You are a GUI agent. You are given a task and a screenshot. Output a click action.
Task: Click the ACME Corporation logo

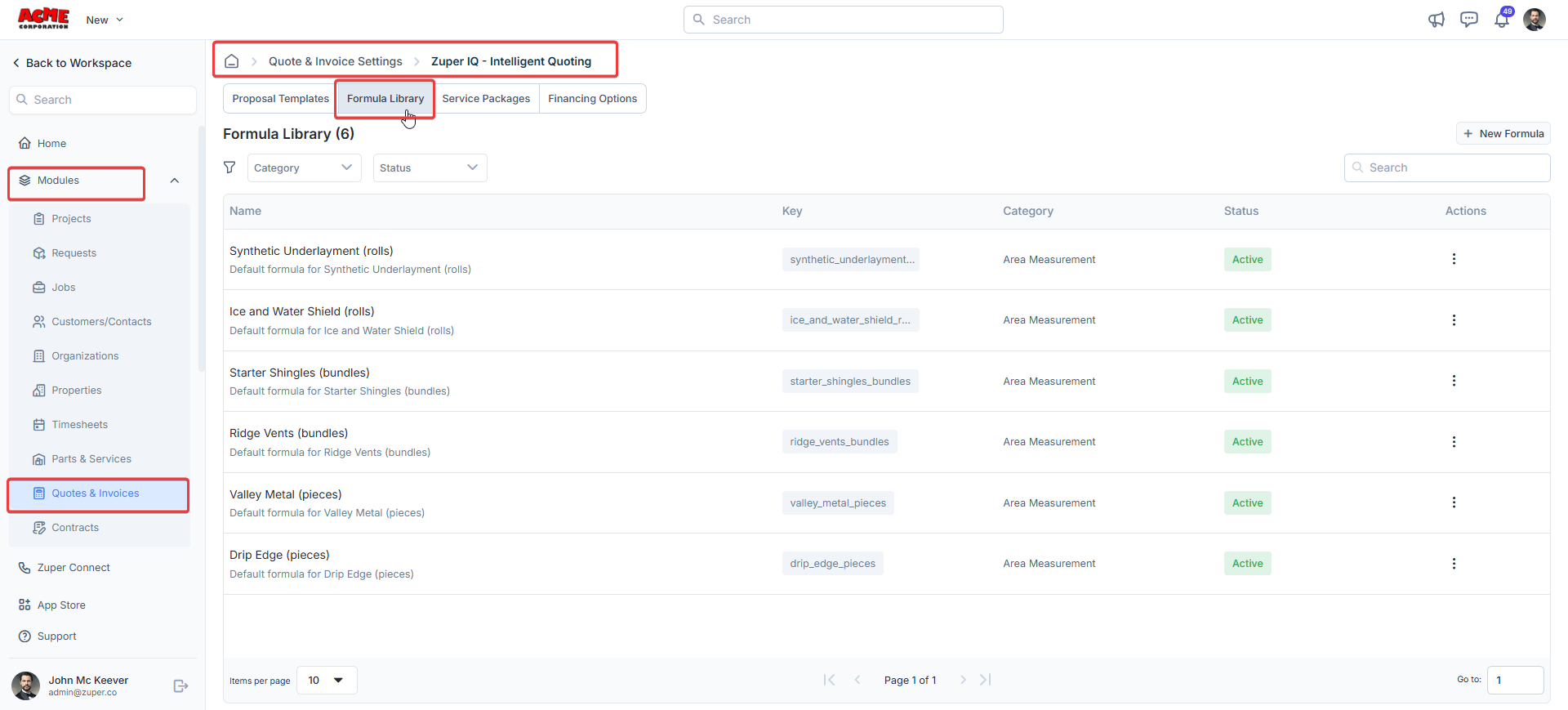click(x=44, y=19)
